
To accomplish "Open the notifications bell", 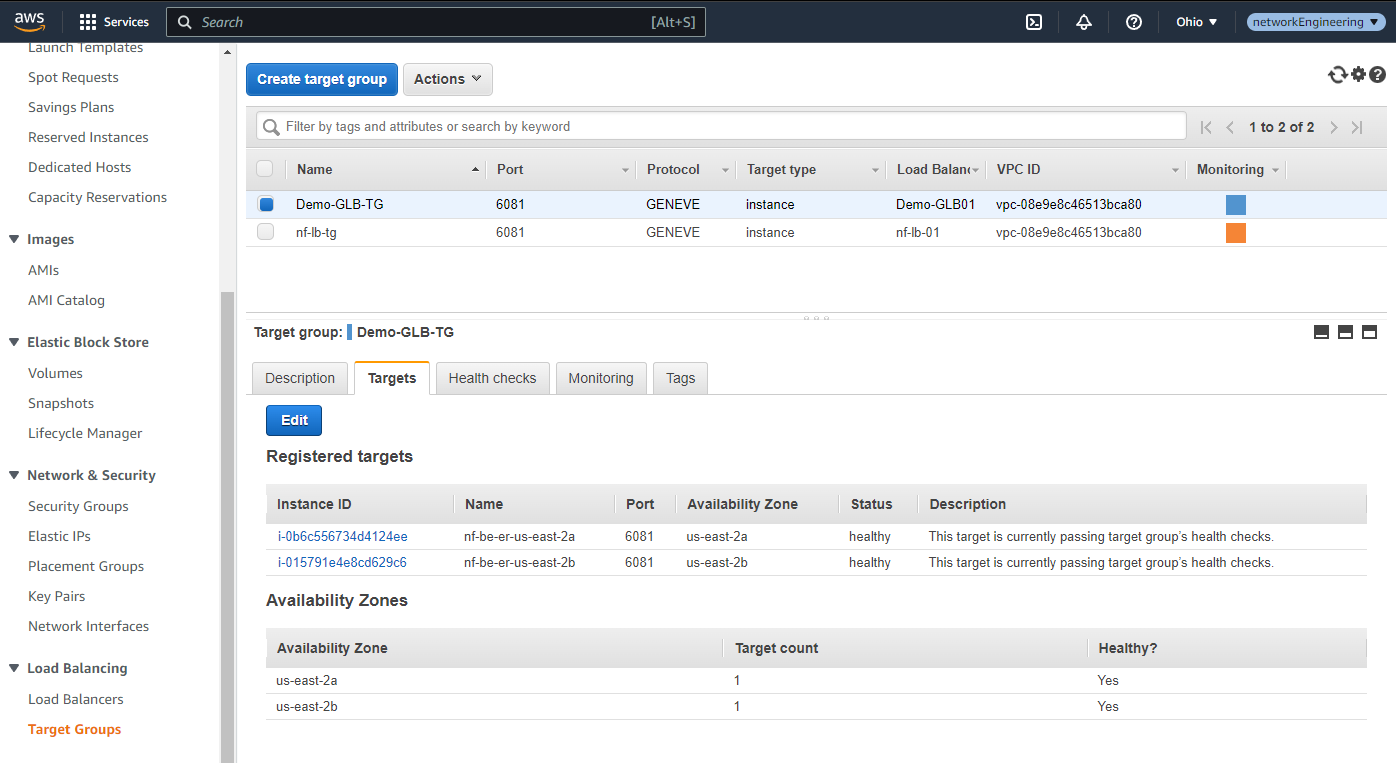I will coord(1084,21).
